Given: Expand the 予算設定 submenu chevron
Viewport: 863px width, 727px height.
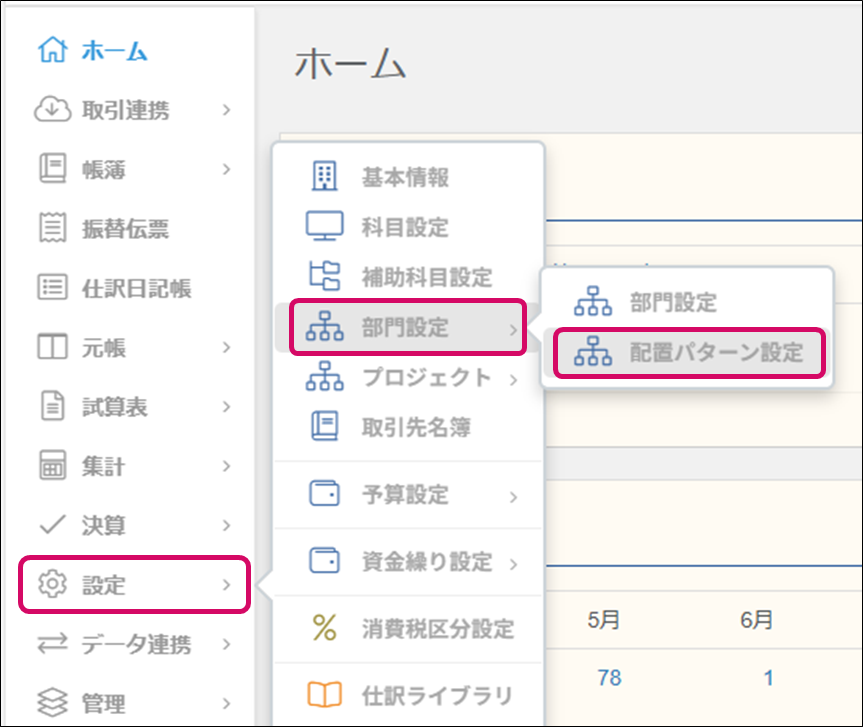Looking at the screenshot, I should click(513, 496).
